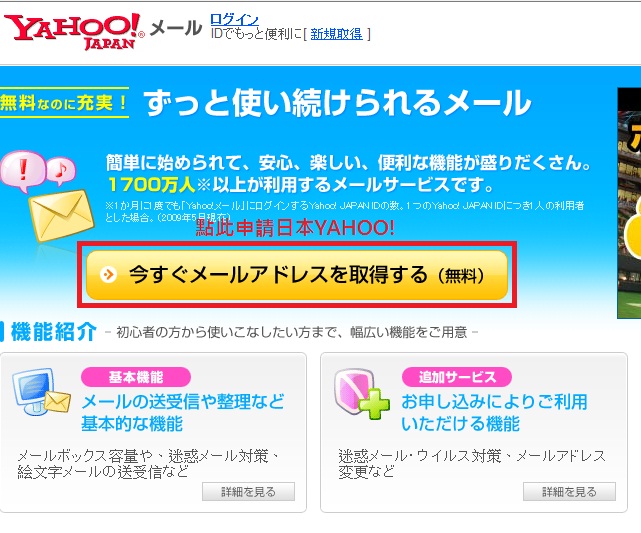This screenshot has height=533, width=641.
Task: Click 詳細を見る under additional services
Action: tap(569, 492)
